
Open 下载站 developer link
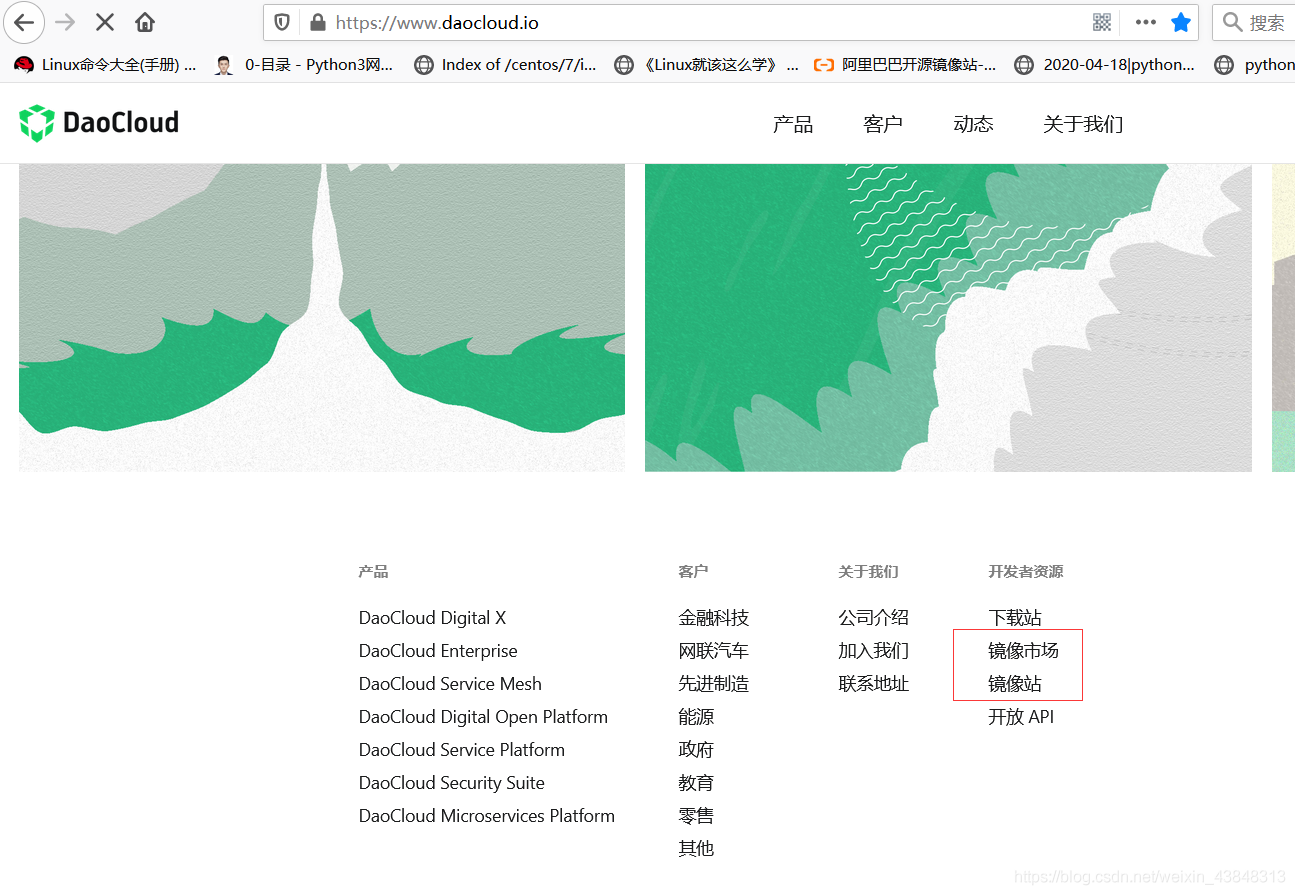click(x=1015, y=618)
